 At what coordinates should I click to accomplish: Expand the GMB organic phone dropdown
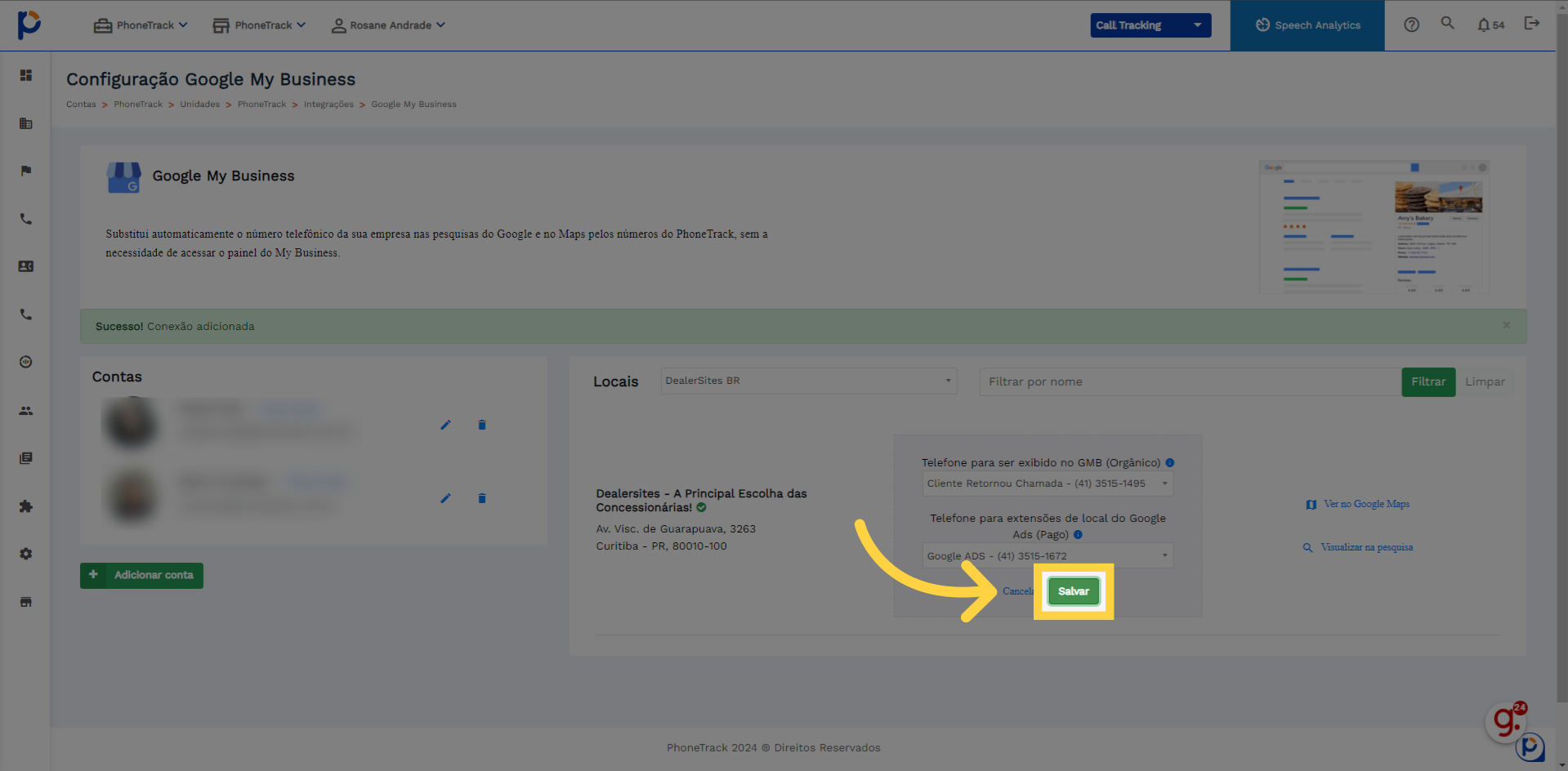point(1047,484)
